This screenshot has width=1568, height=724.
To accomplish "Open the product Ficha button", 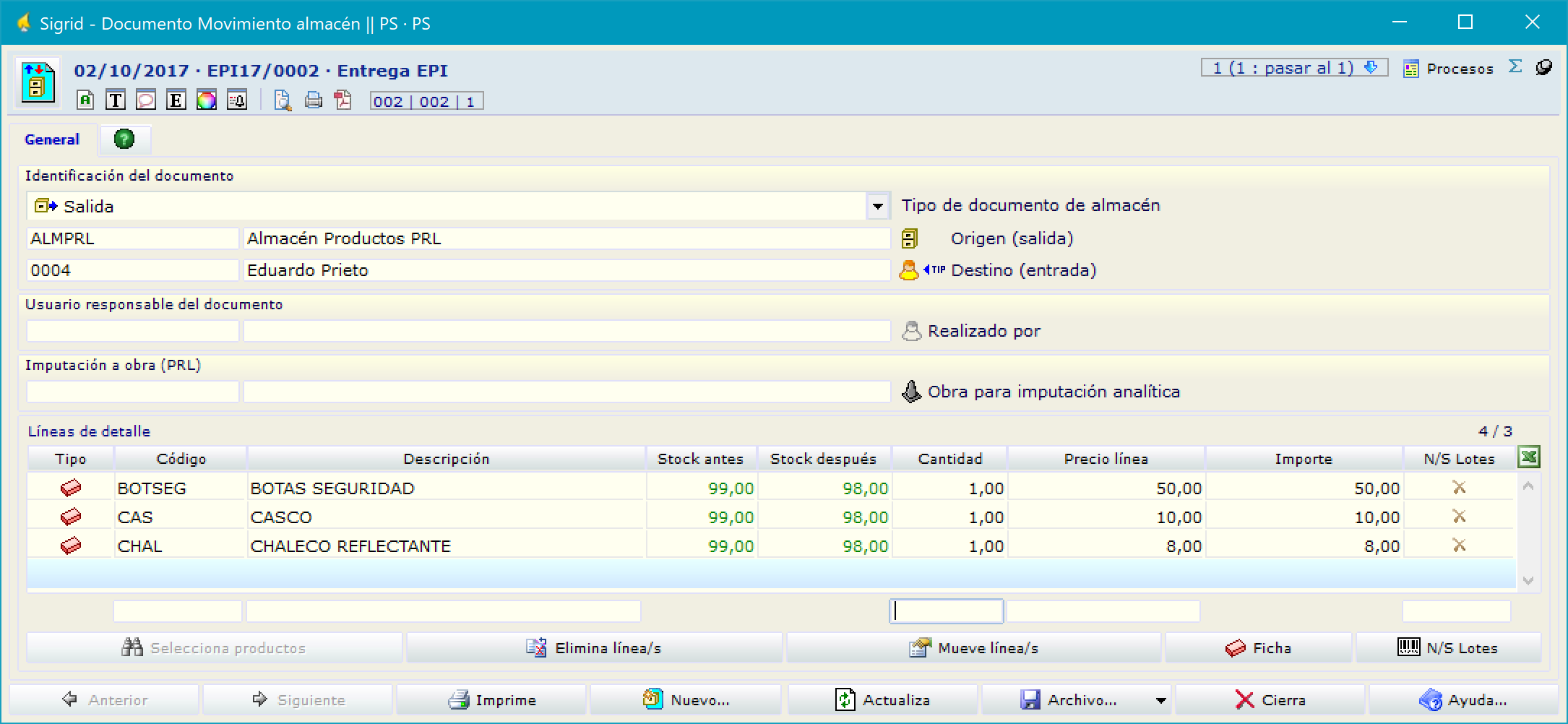I will (x=1258, y=648).
